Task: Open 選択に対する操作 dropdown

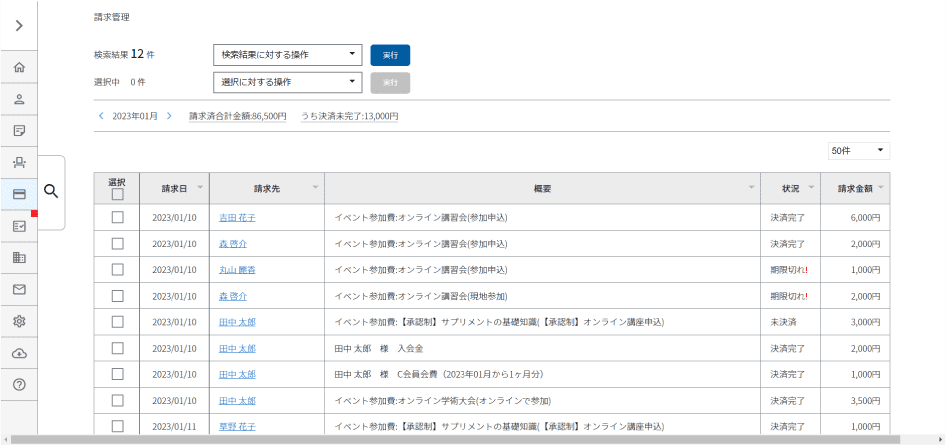Action: point(287,82)
